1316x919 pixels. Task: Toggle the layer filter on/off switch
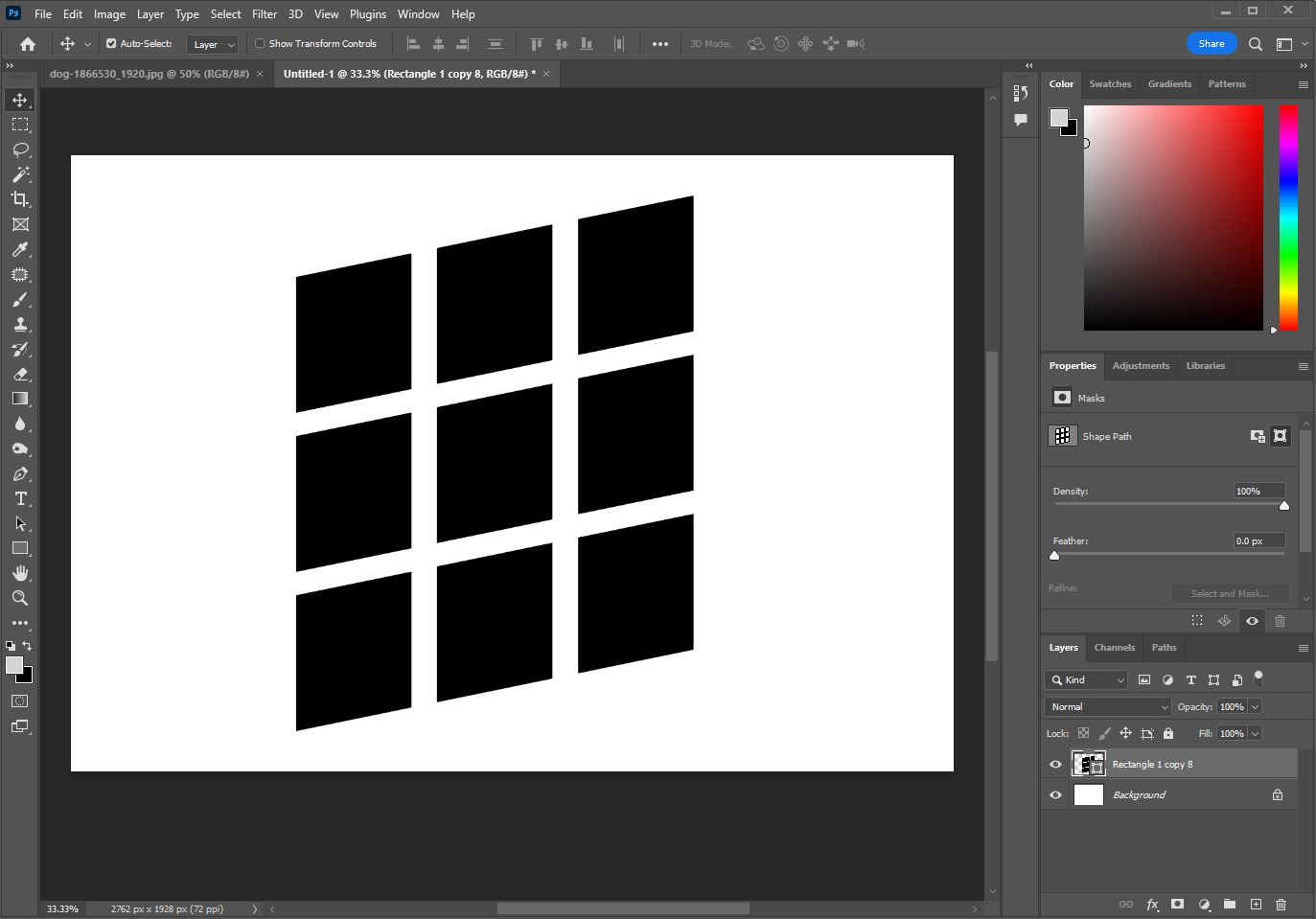point(1258,678)
